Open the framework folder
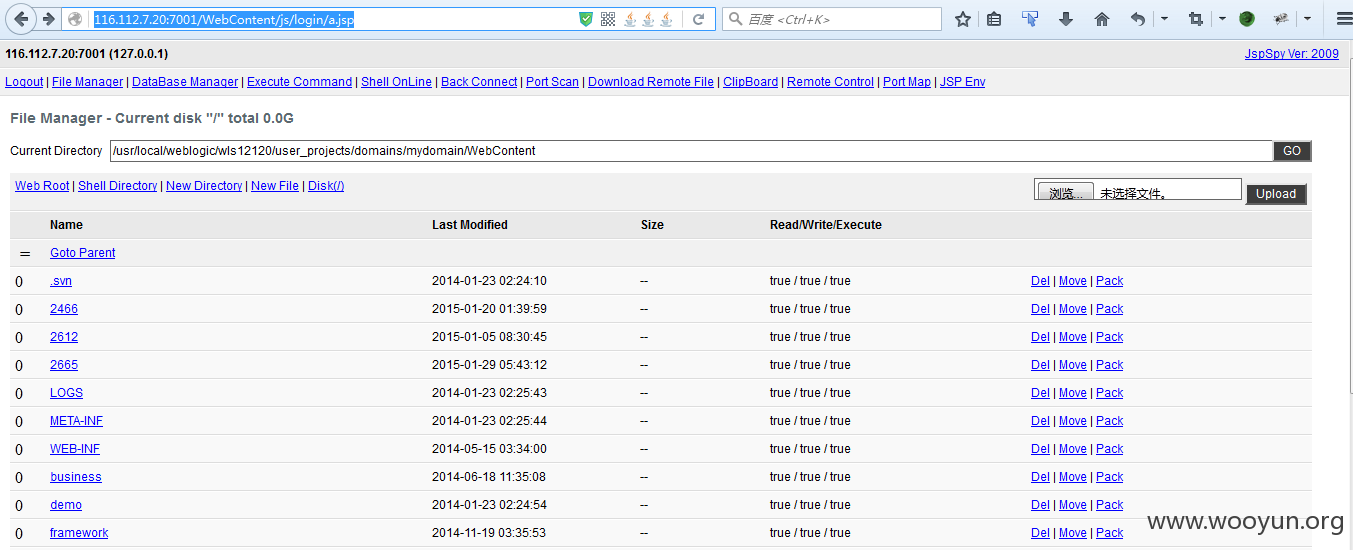The image size is (1353, 550). [79, 533]
